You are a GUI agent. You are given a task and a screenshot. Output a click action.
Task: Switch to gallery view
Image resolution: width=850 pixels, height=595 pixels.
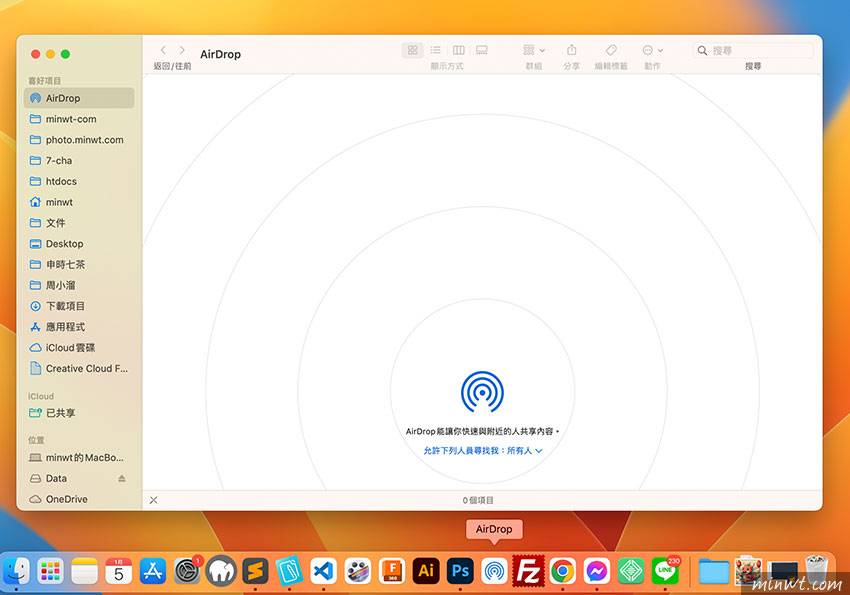(x=482, y=50)
